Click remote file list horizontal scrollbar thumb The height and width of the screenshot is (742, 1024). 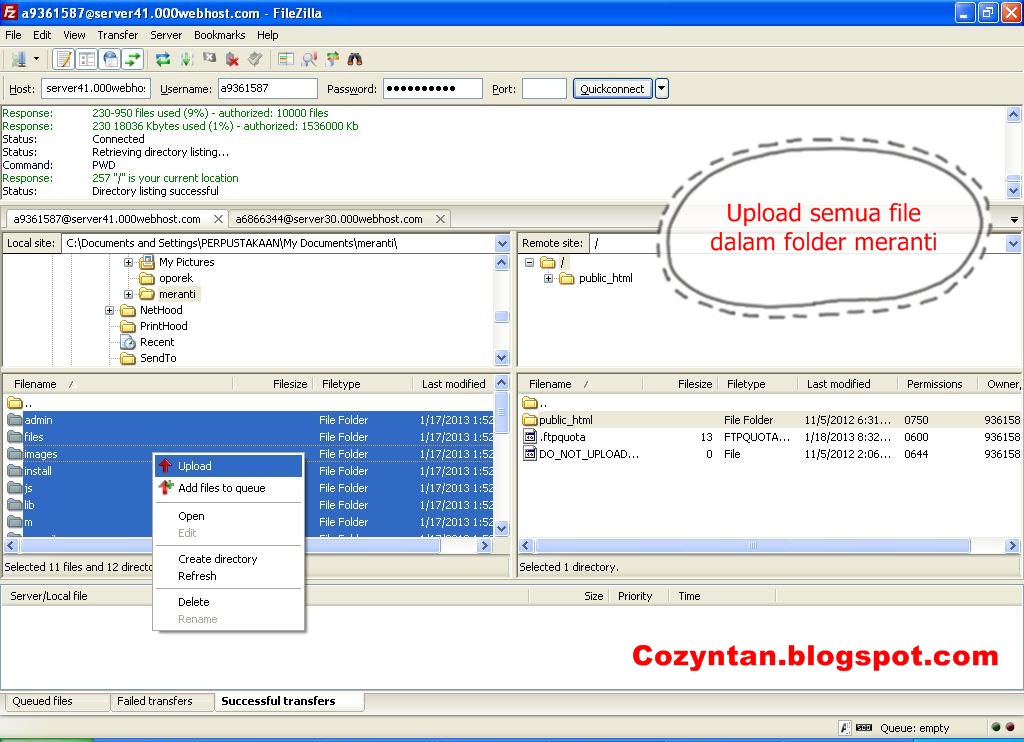click(x=752, y=545)
